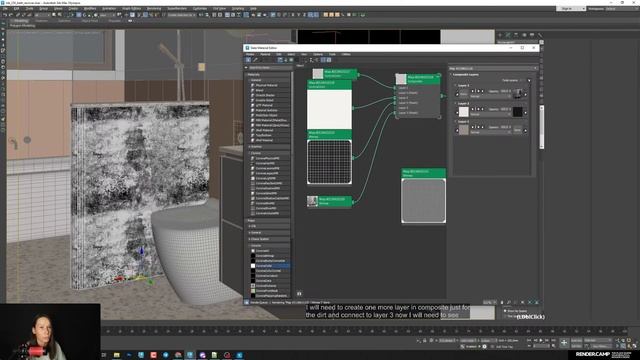Click Layer 2 black mask swatch

tap(518, 112)
